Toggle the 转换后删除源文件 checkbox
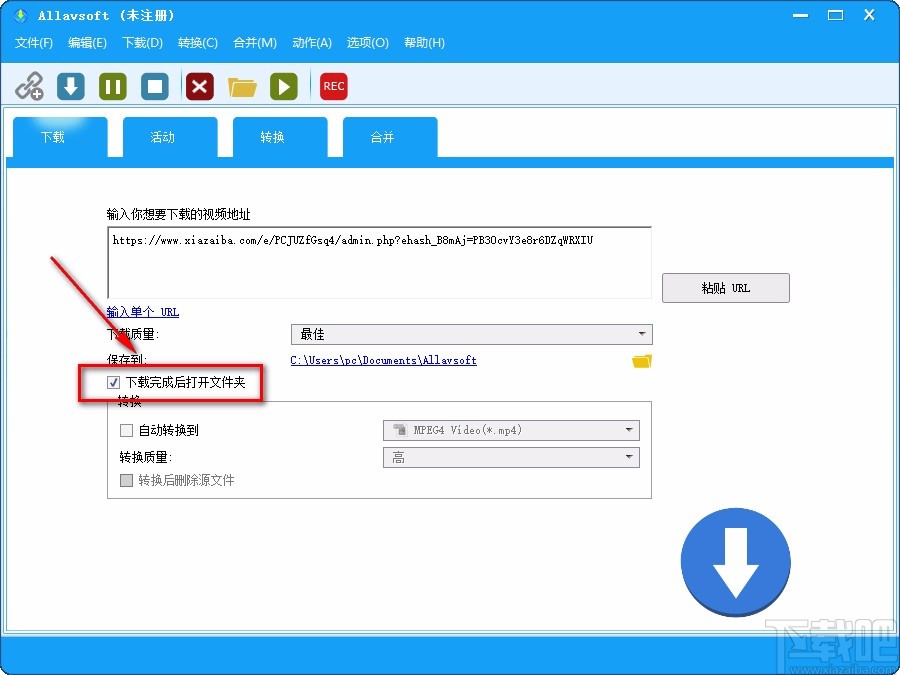This screenshot has width=900, height=675. 126,480
